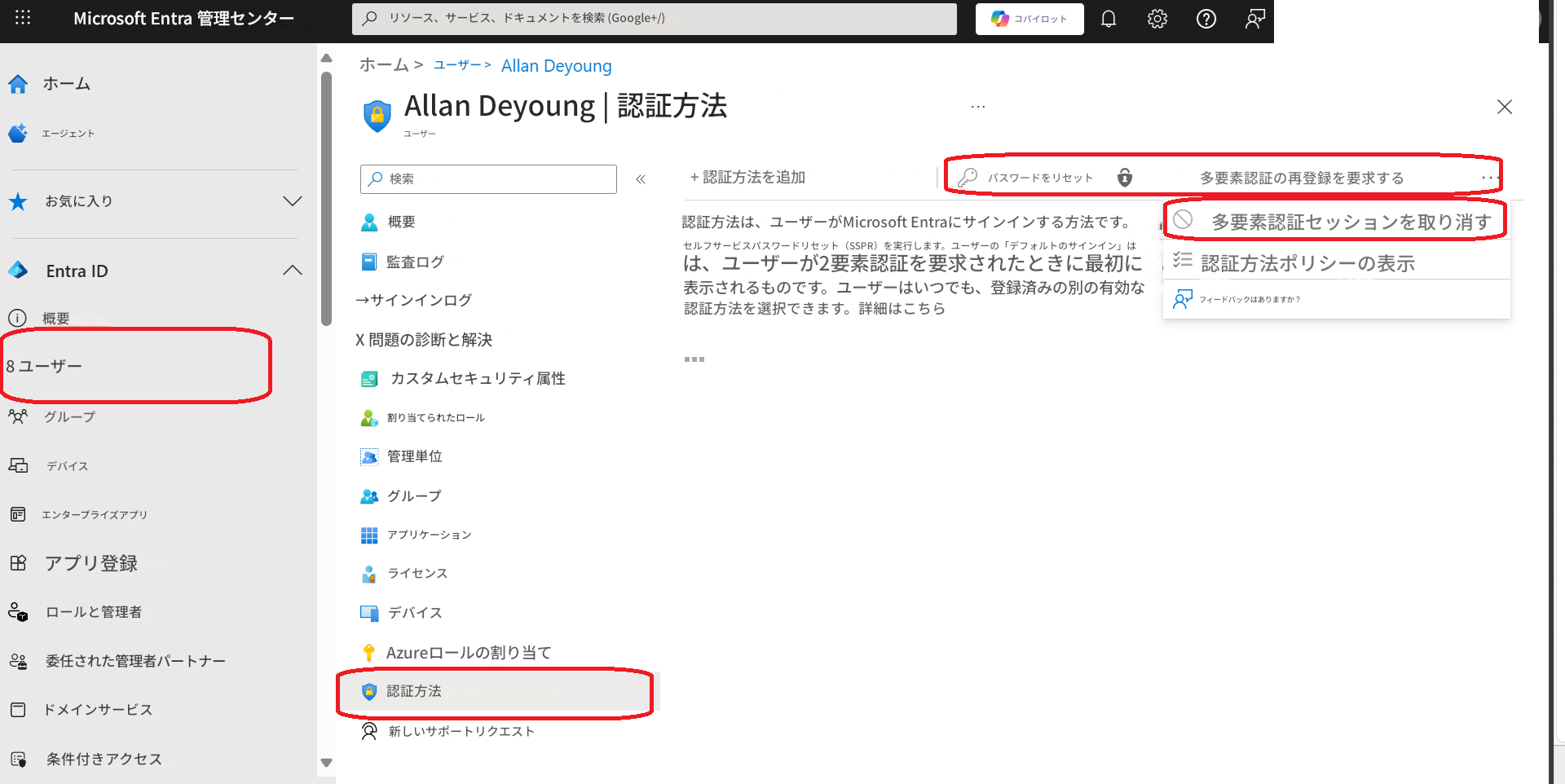This screenshot has width=1565, height=784.
Task: Click the lock icon before 多要素認証の再登録
Action: 1125,178
